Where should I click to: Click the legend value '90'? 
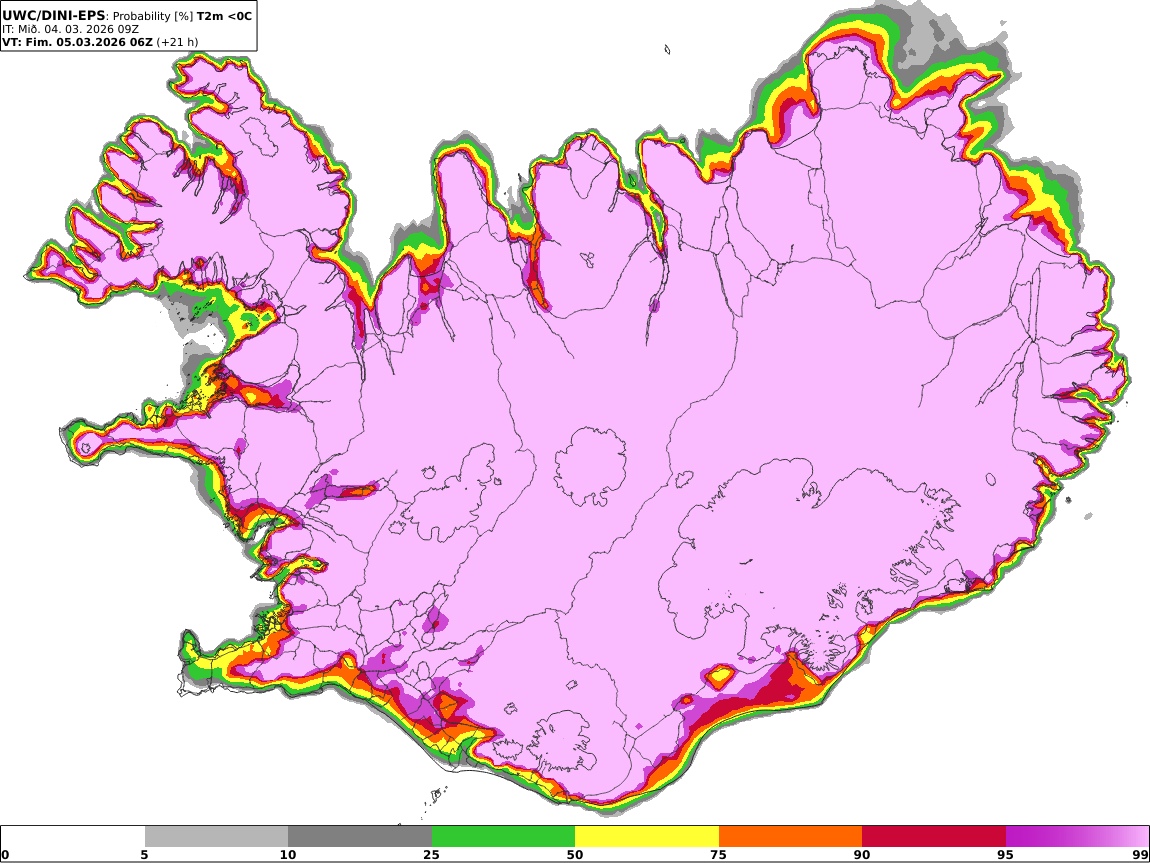[862, 855]
